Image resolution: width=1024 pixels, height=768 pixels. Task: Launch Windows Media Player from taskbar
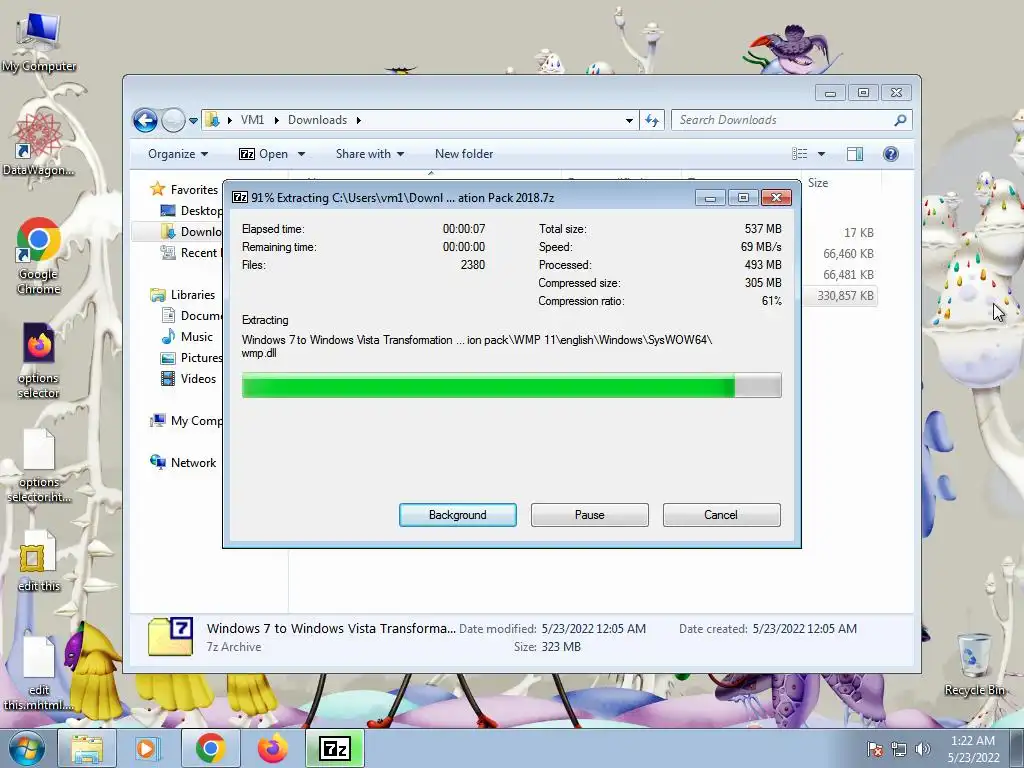[x=146, y=748]
